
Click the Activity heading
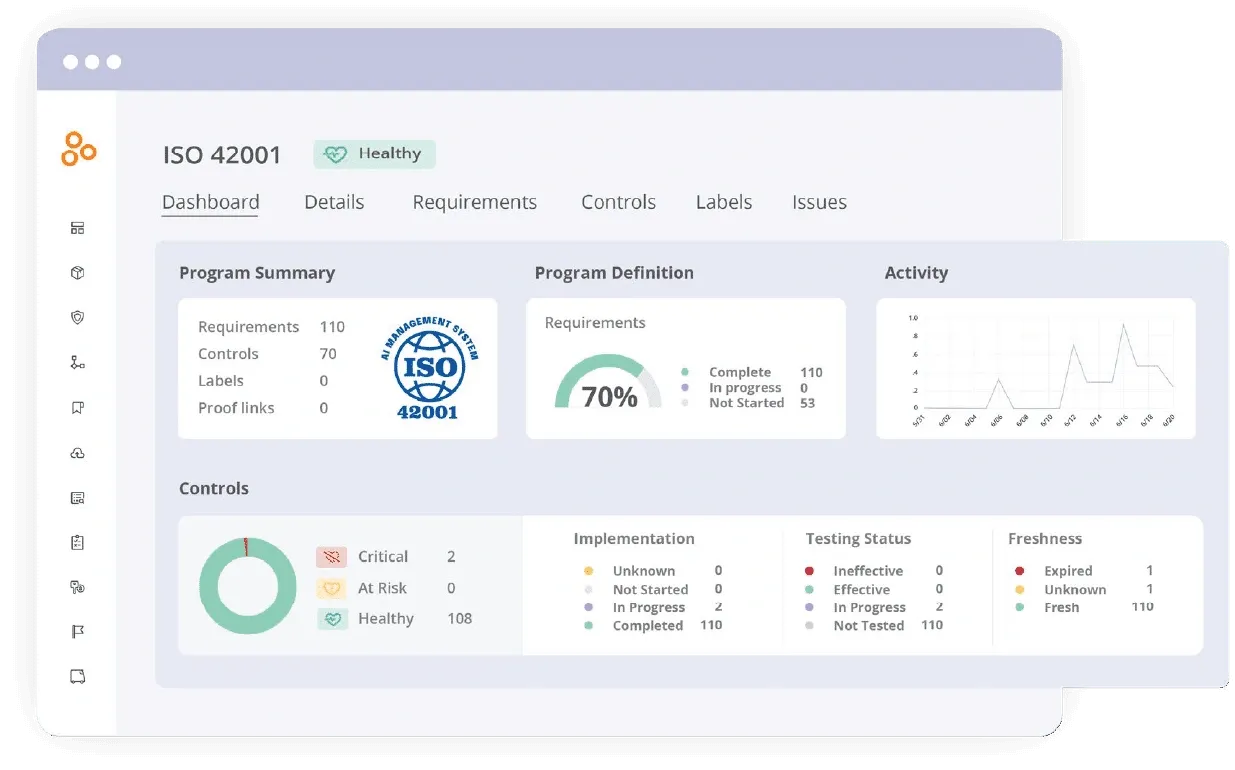coord(916,273)
